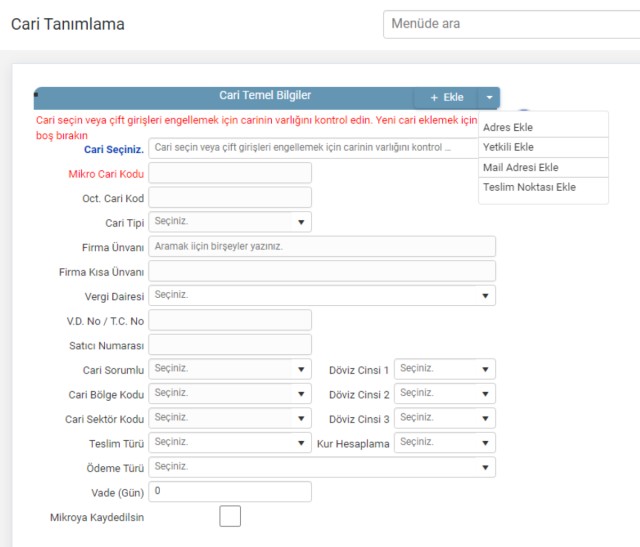The width and height of the screenshot is (640, 547).
Task: Click the Firma Ünvanı input field
Action: 322,246
